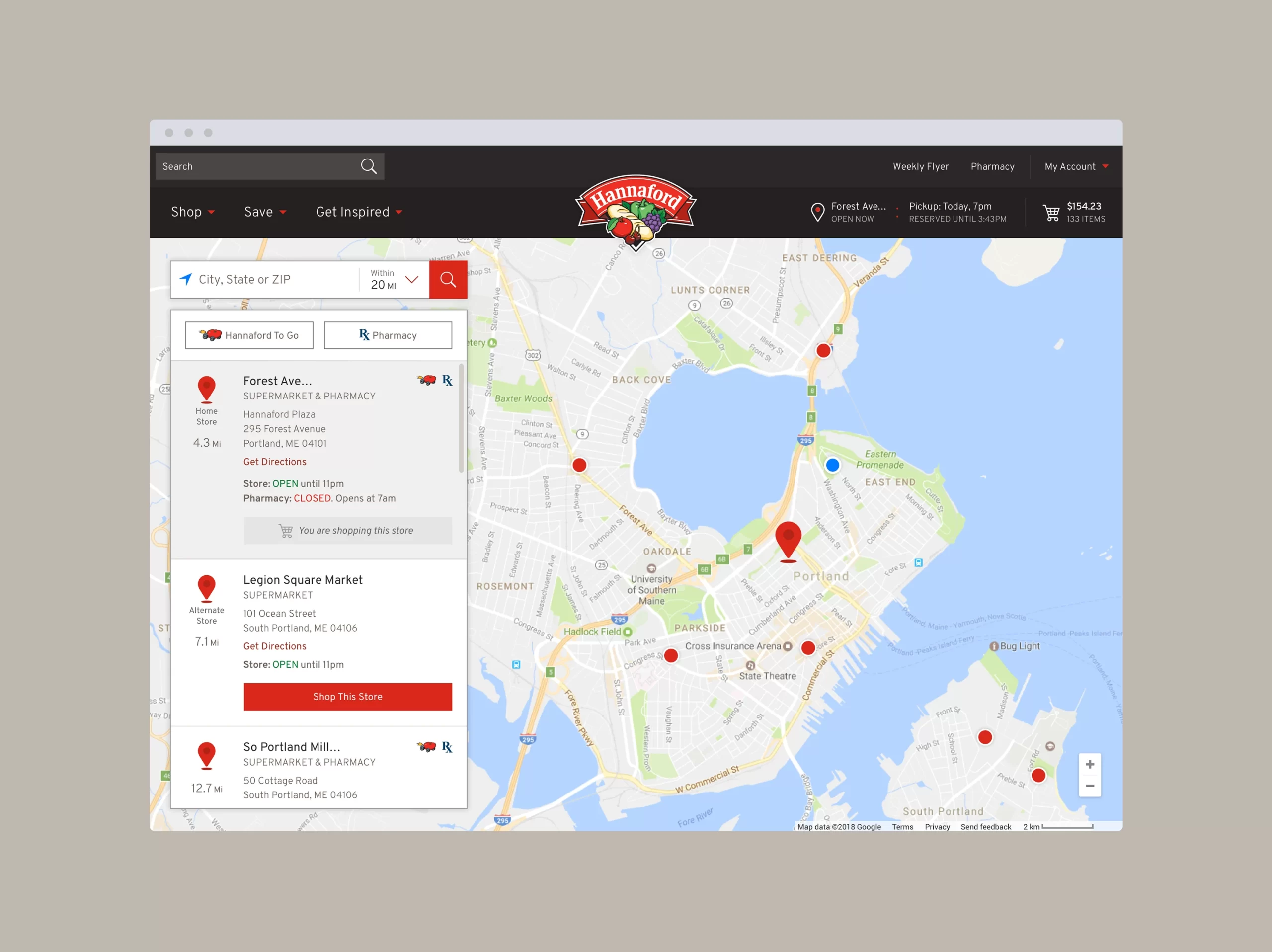Click the store list scrollbar
The height and width of the screenshot is (952, 1272).
pyautogui.click(x=461, y=418)
